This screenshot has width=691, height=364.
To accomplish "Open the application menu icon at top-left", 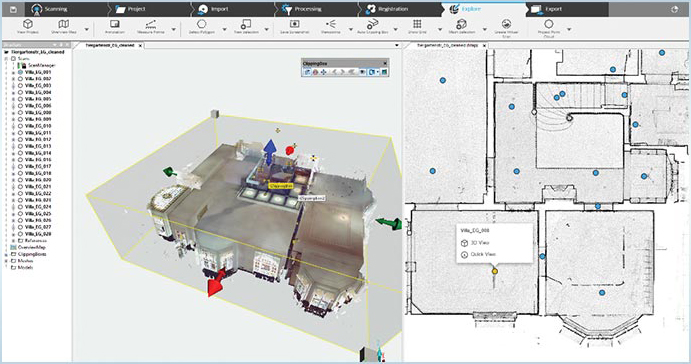I will [x=13, y=9].
